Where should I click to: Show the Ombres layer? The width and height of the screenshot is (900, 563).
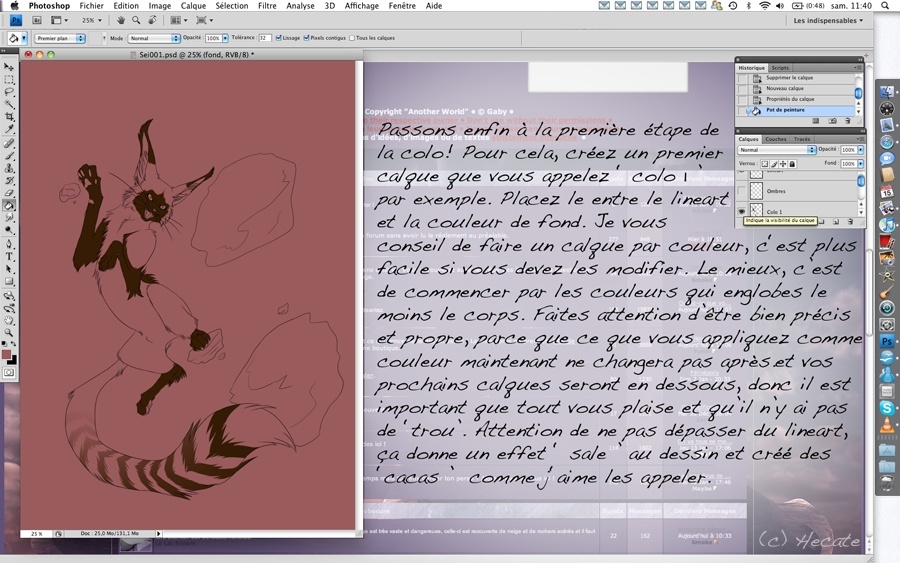click(x=742, y=191)
